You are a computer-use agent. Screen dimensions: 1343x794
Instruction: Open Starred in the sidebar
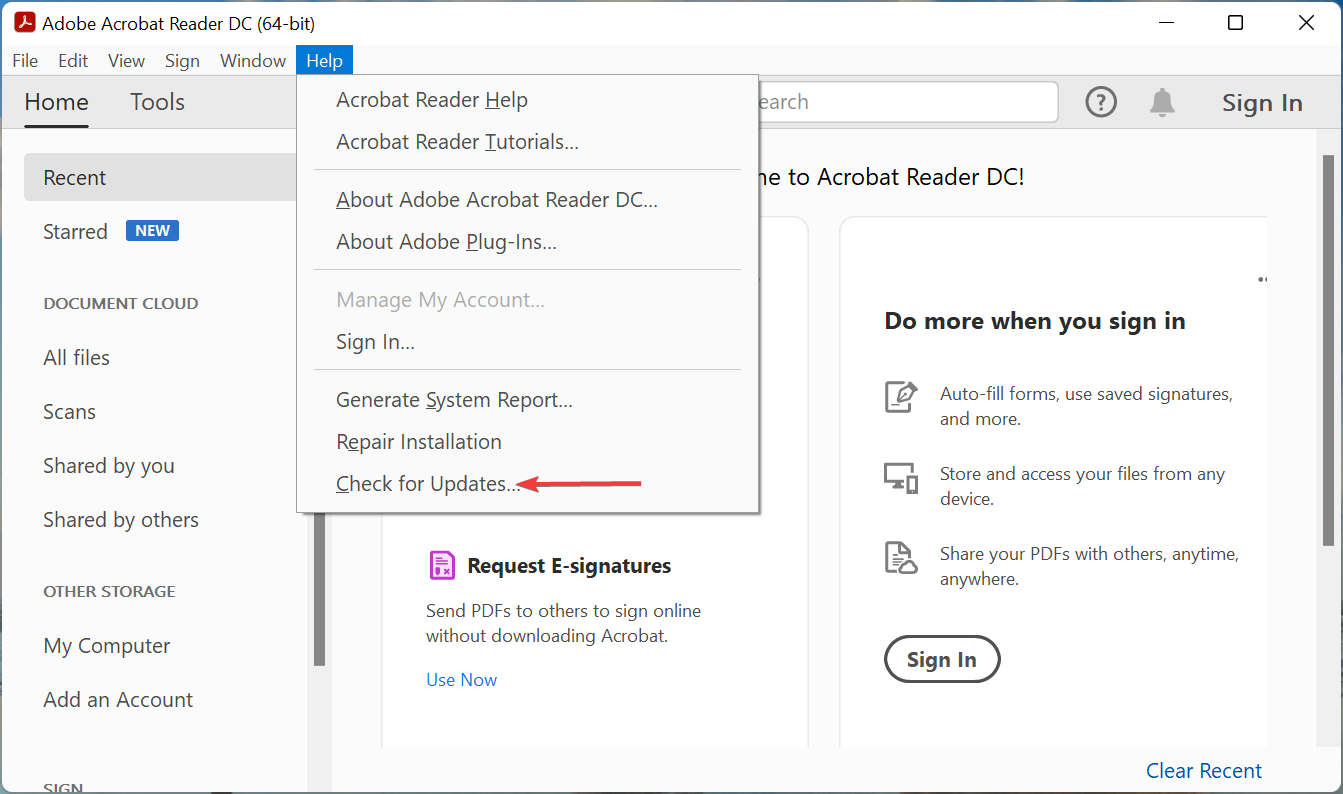(x=75, y=231)
